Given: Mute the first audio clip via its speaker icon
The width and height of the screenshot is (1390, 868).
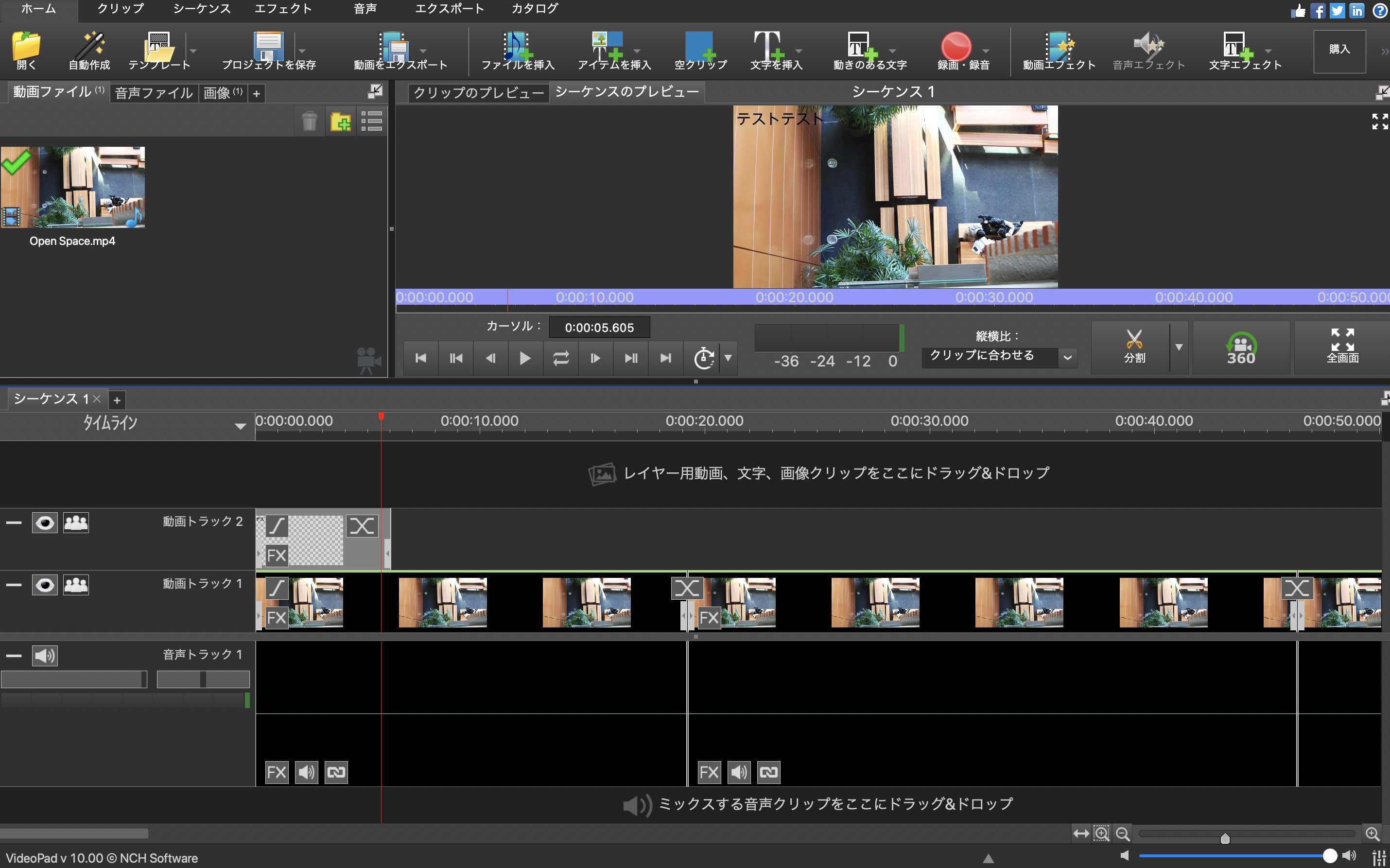Looking at the screenshot, I should [307, 772].
